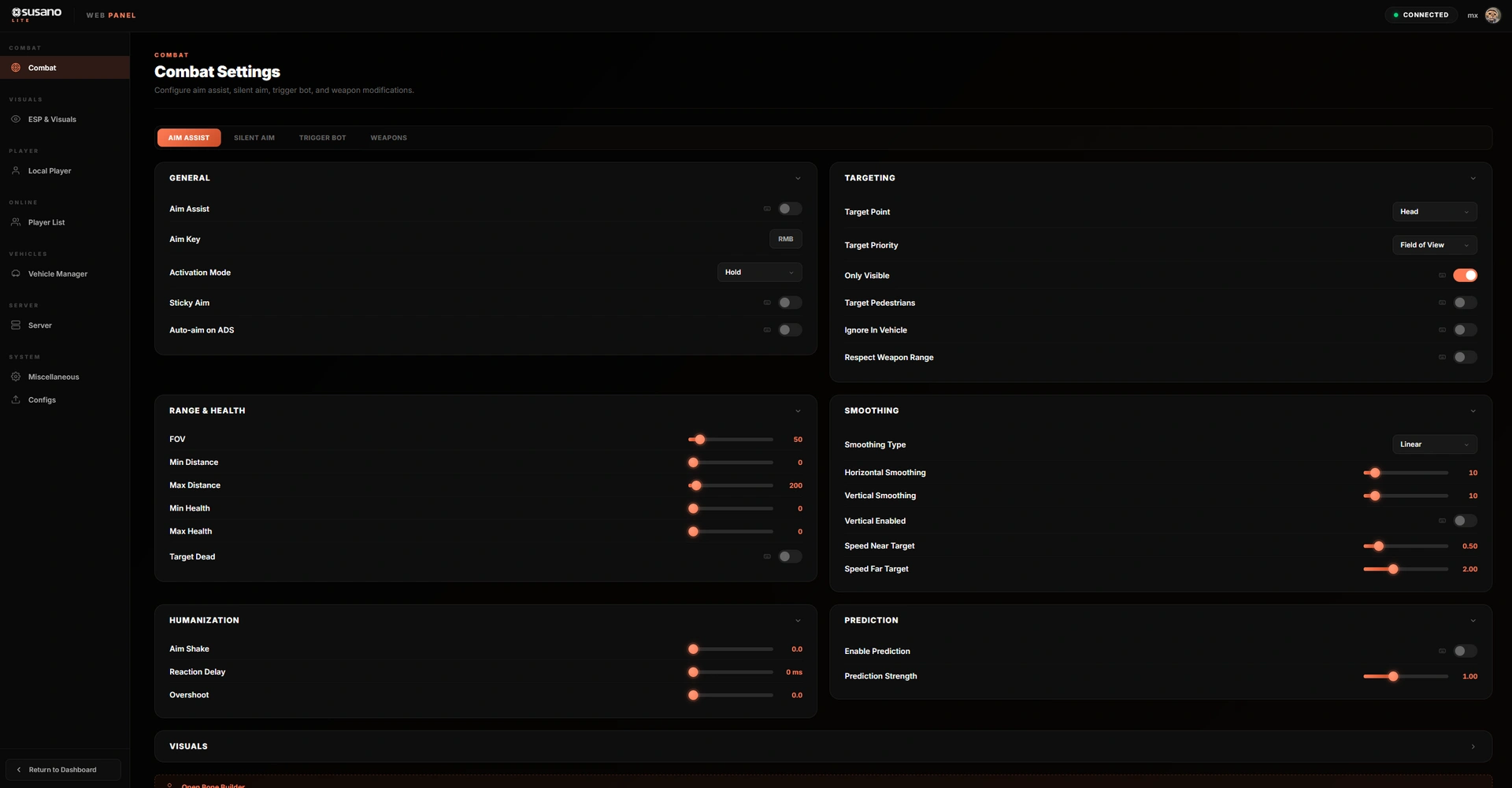The height and width of the screenshot is (788, 1512).
Task: Open the Target Point Head dropdown
Action: click(1434, 211)
